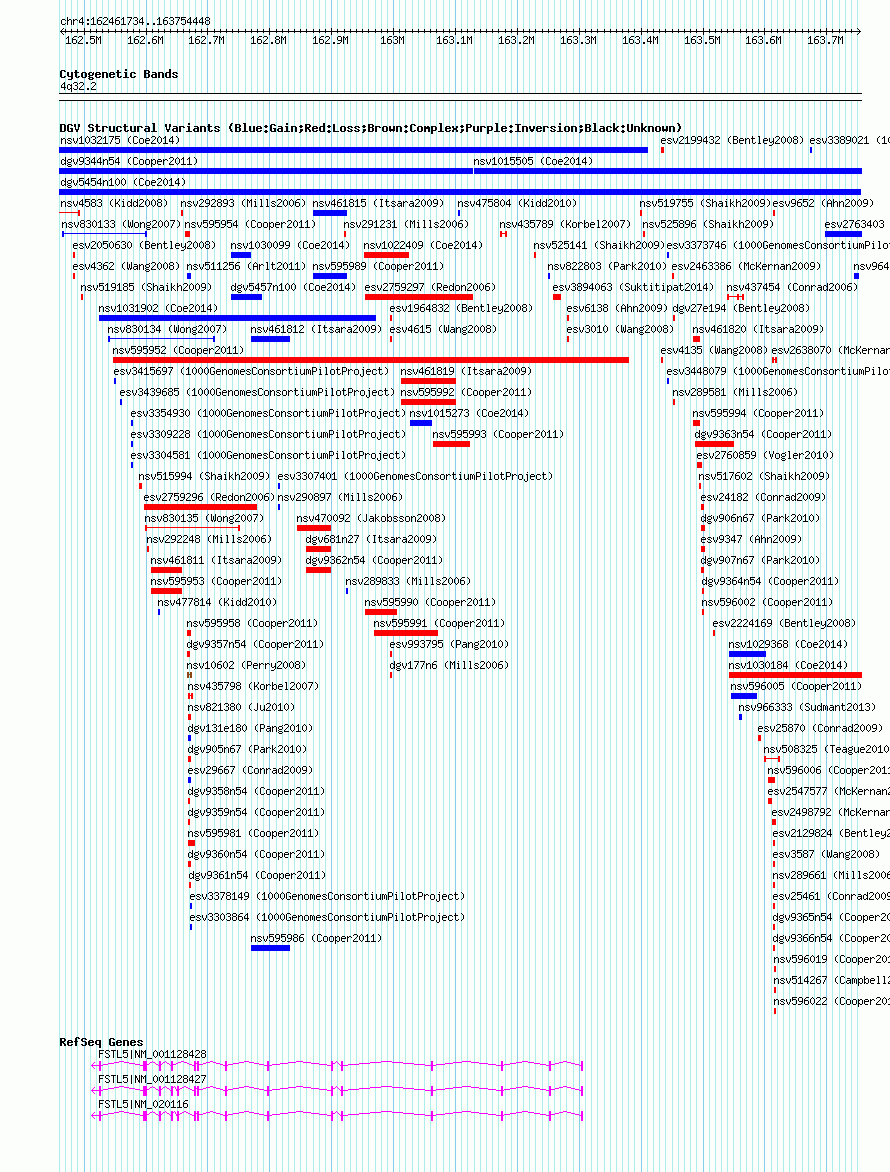Image resolution: width=890 pixels, height=1172 pixels.
Task: Select nsv511256 (Arlt2011) variant label
Action: click(247, 265)
